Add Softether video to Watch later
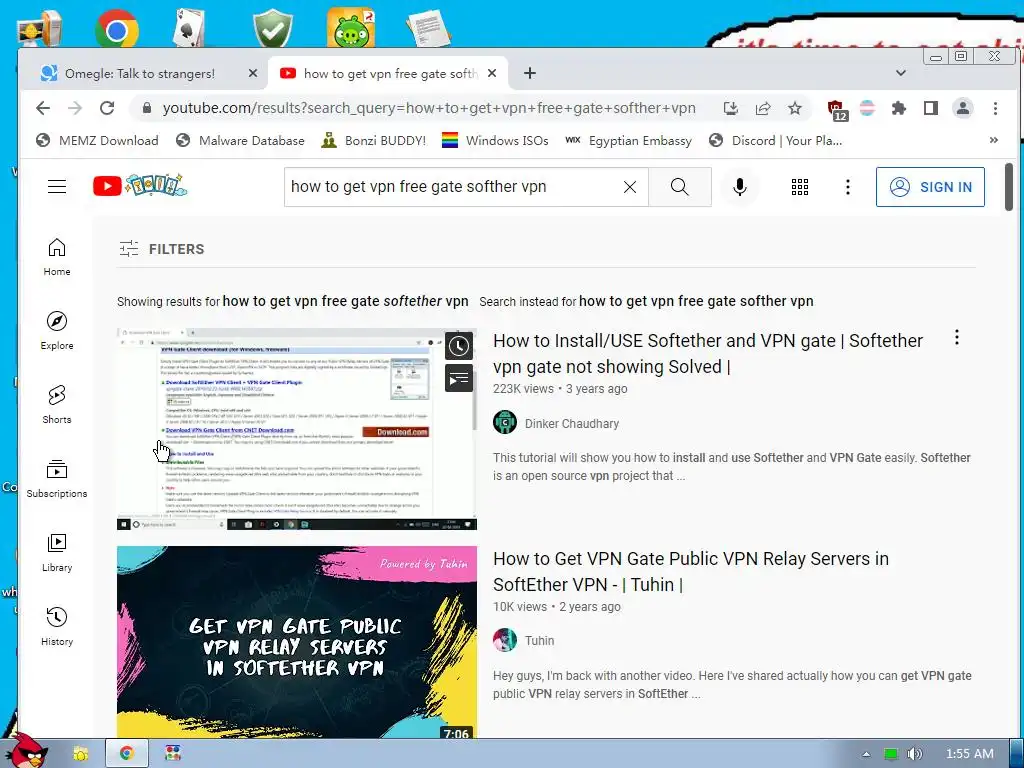This screenshot has height=768, width=1024. click(x=459, y=346)
